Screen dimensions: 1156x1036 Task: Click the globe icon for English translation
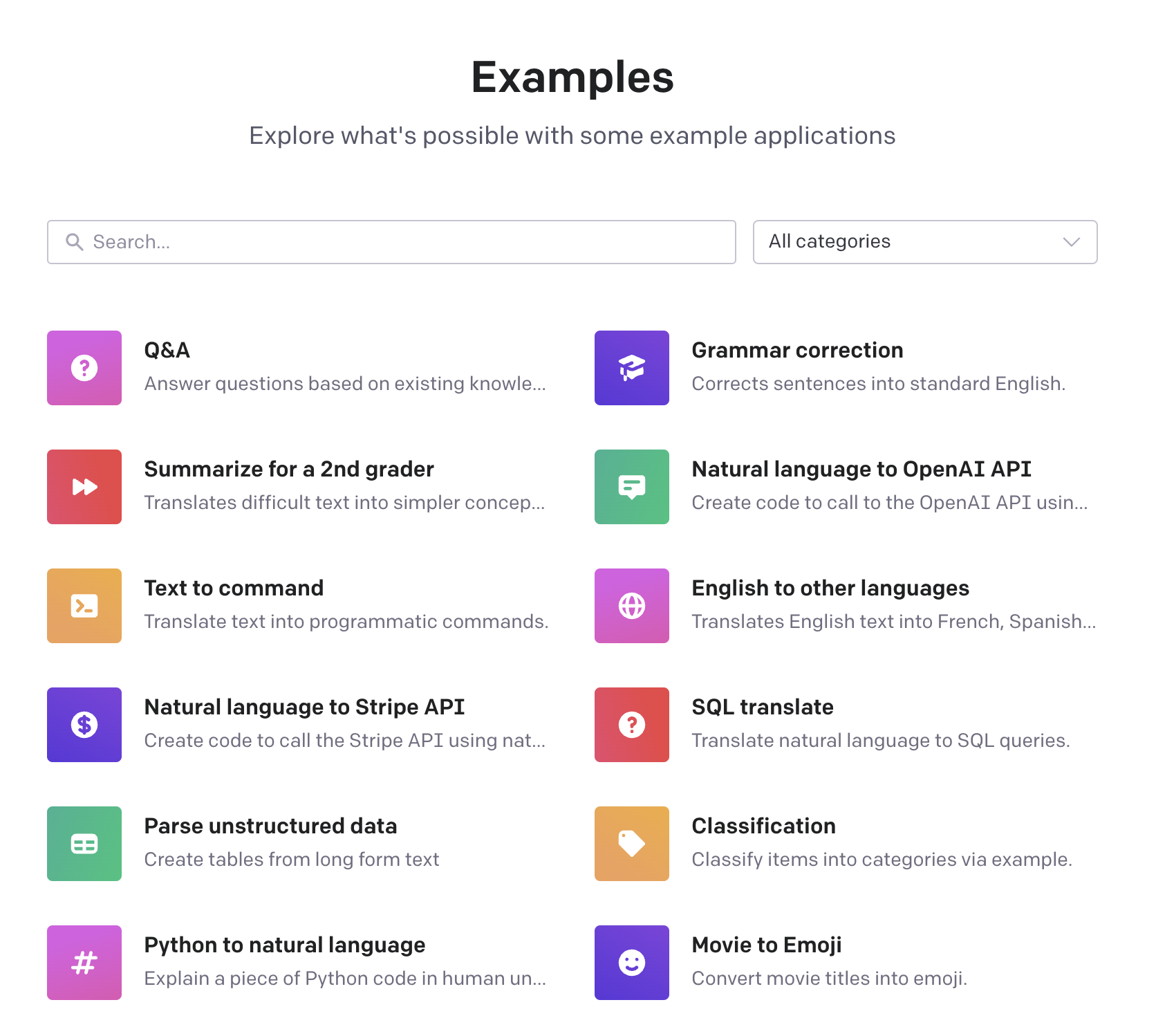coord(631,605)
